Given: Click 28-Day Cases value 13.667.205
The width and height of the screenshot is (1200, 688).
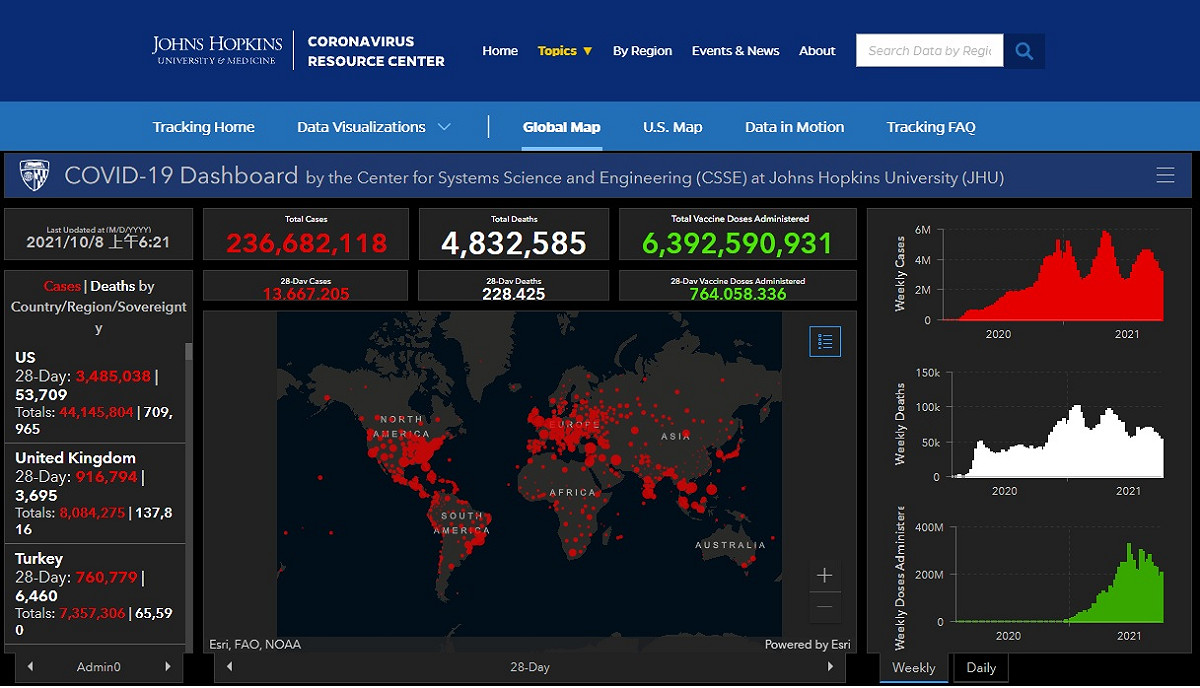Looking at the screenshot, I should (x=306, y=294).
